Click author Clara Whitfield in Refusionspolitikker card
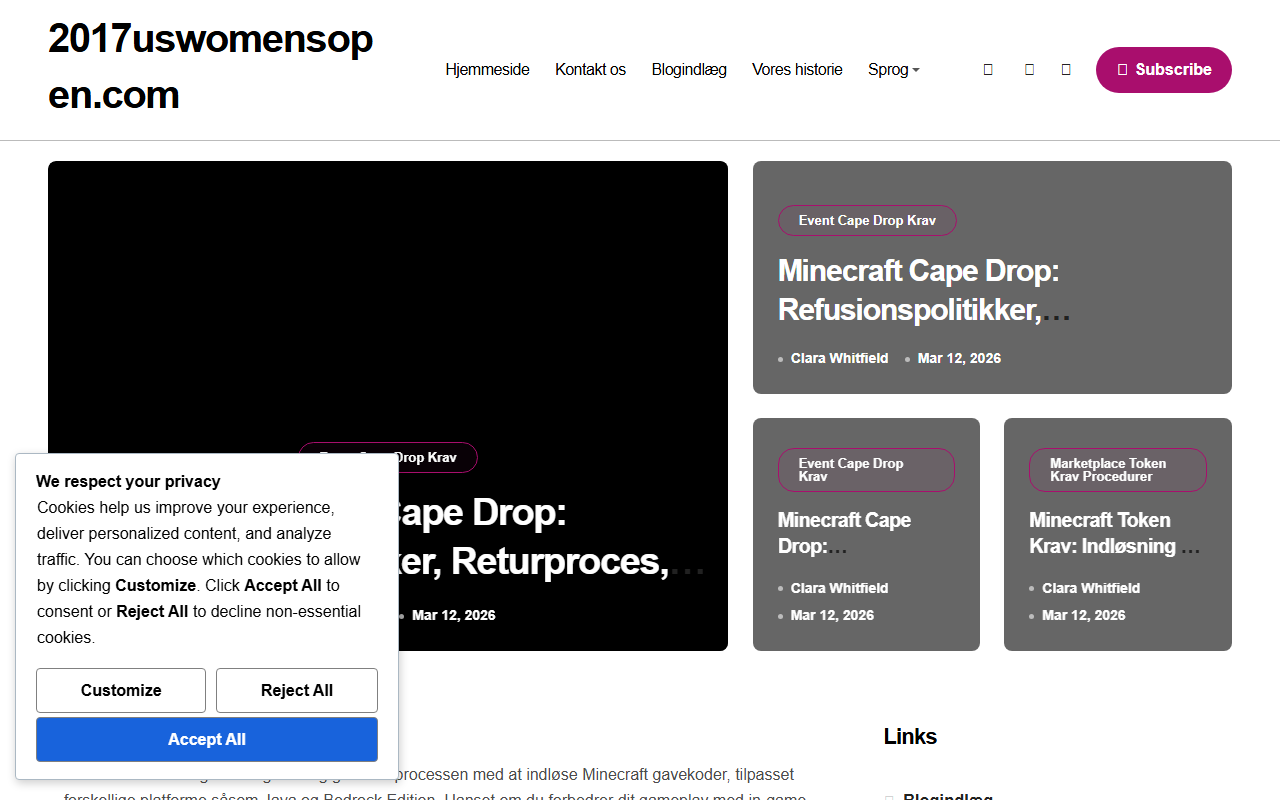The width and height of the screenshot is (1280, 800). point(839,358)
